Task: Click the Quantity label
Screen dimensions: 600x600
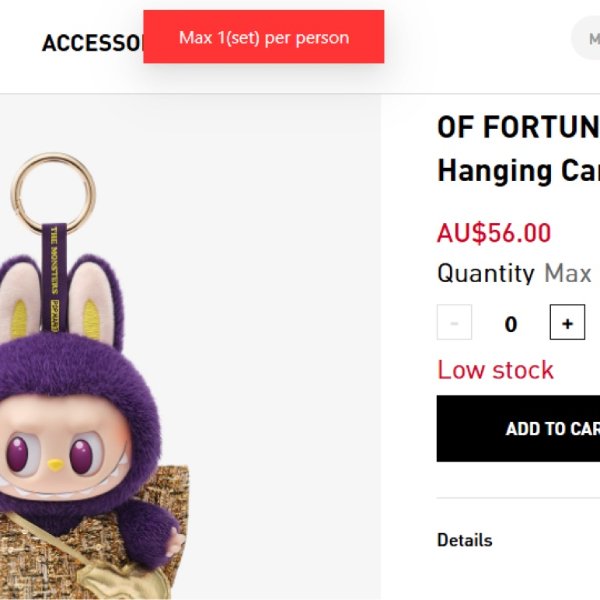Action: pyautogui.click(x=485, y=273)
